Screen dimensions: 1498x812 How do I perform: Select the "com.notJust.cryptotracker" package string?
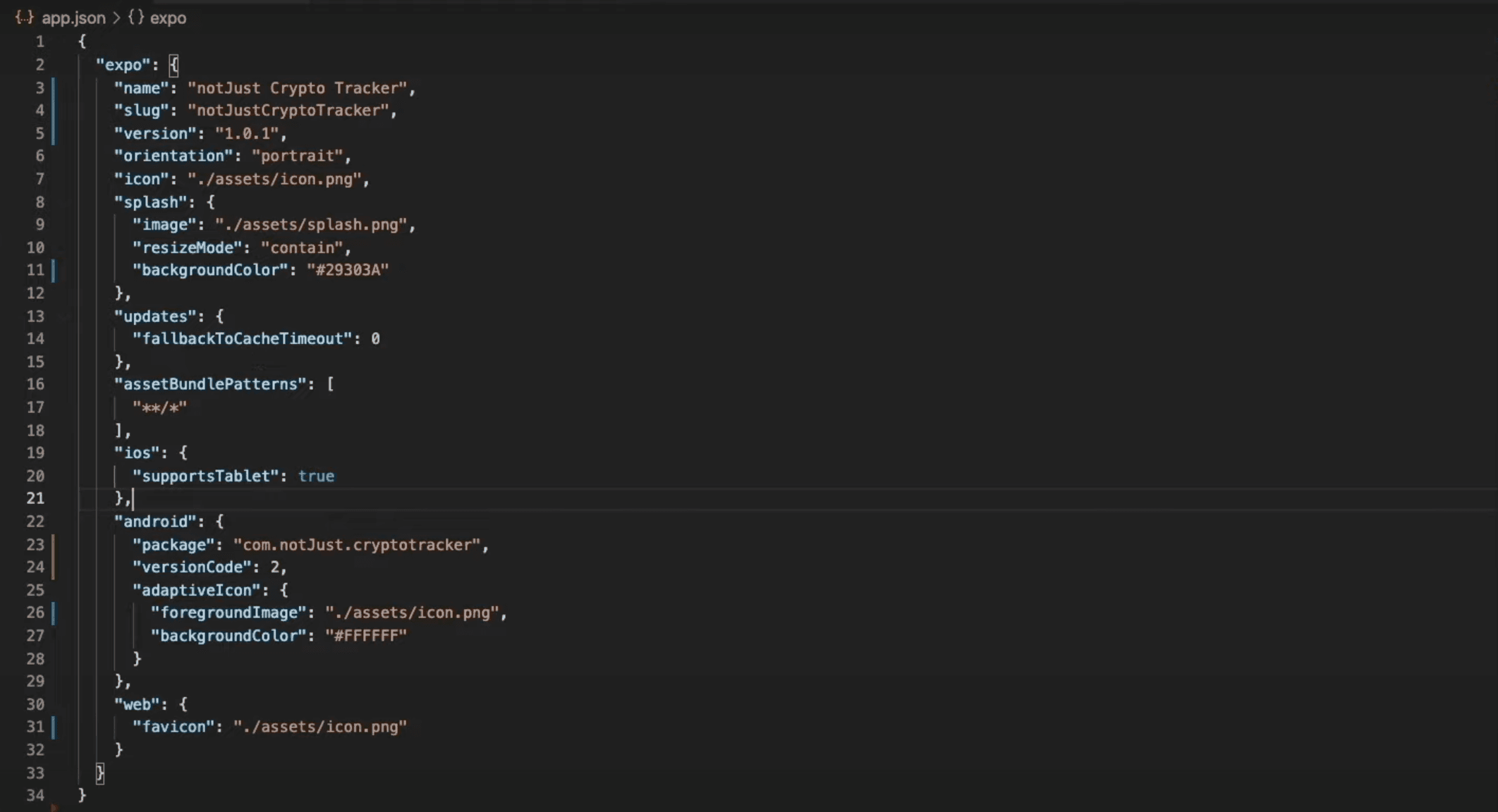tap(361, 544)
